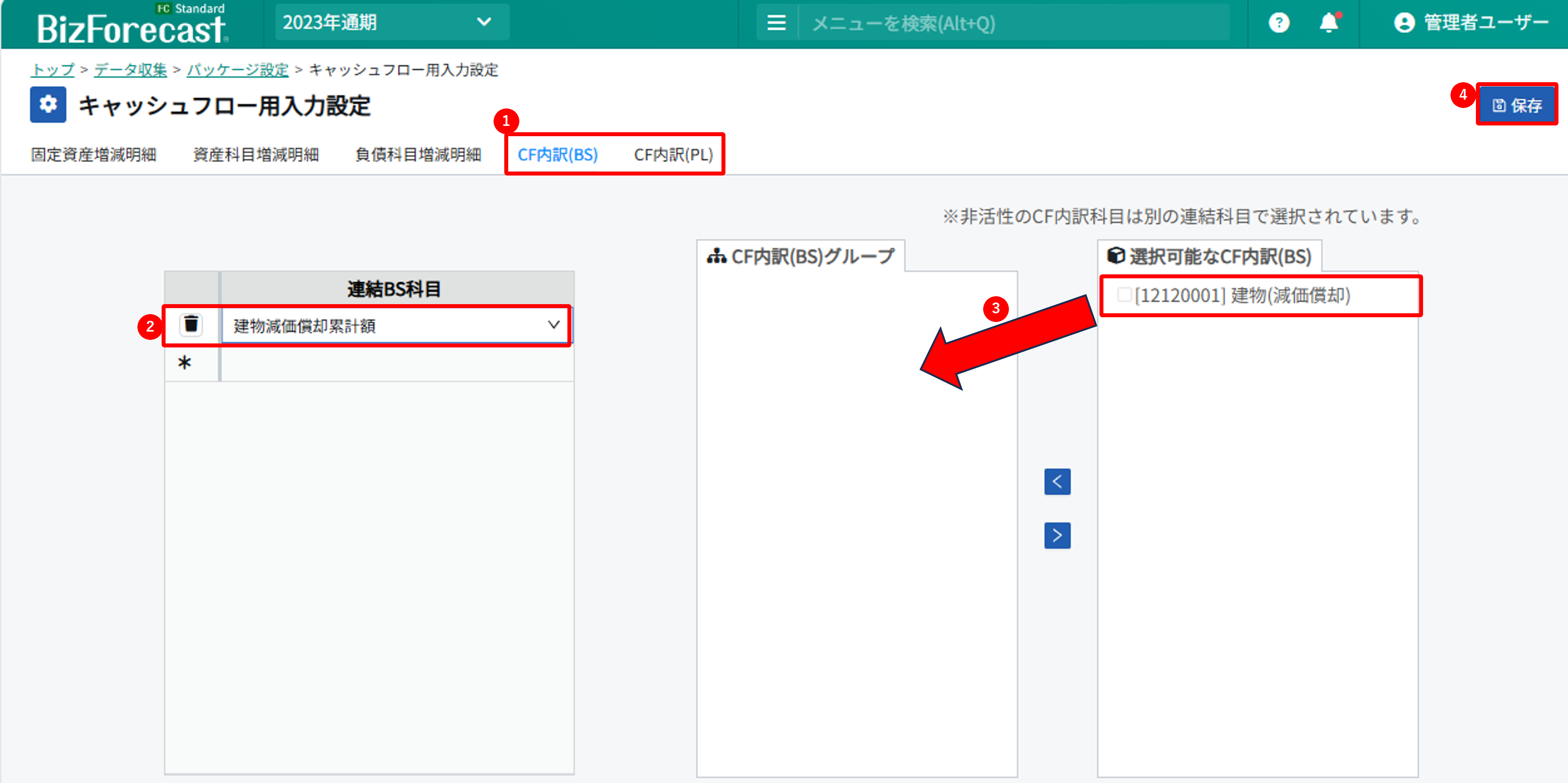
Task: Open the 固定資産増減明細 tab
Action: pyautogui.click(x=93, y=154)
